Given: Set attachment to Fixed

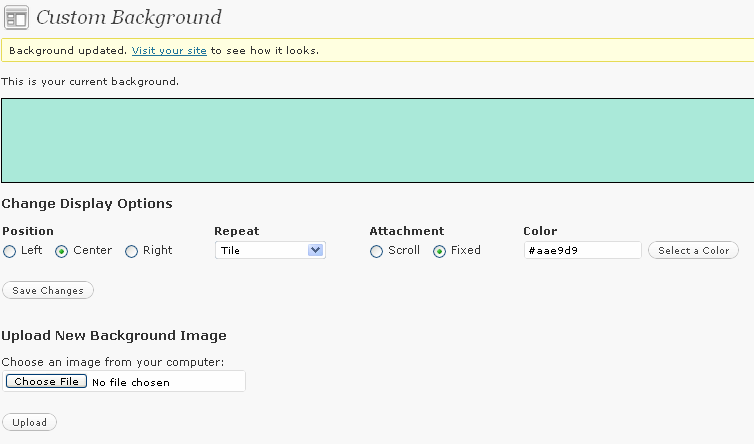Looking at the screenshot, I should tap(440, 251).
